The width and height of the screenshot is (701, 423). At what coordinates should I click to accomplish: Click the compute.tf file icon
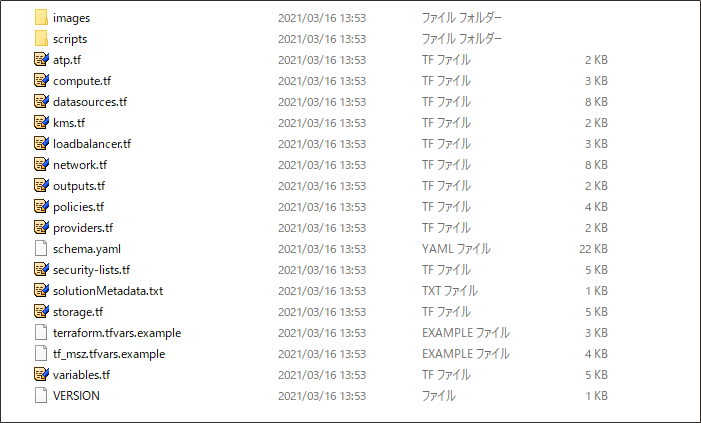pos(41,80)
